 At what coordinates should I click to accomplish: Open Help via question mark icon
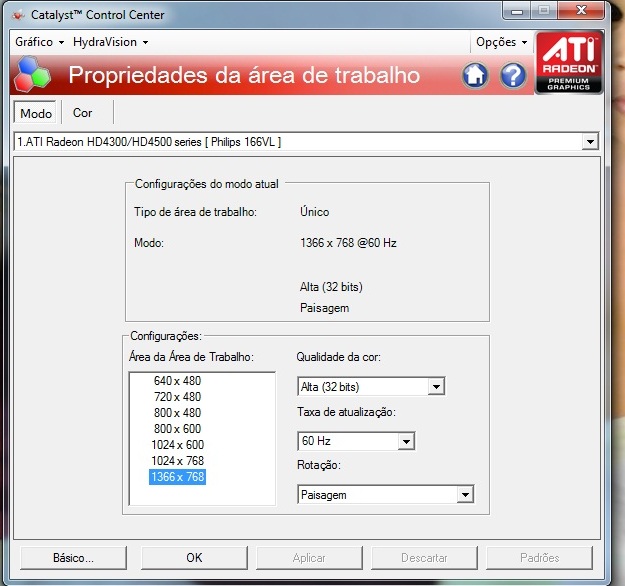[x=513, y=76]
